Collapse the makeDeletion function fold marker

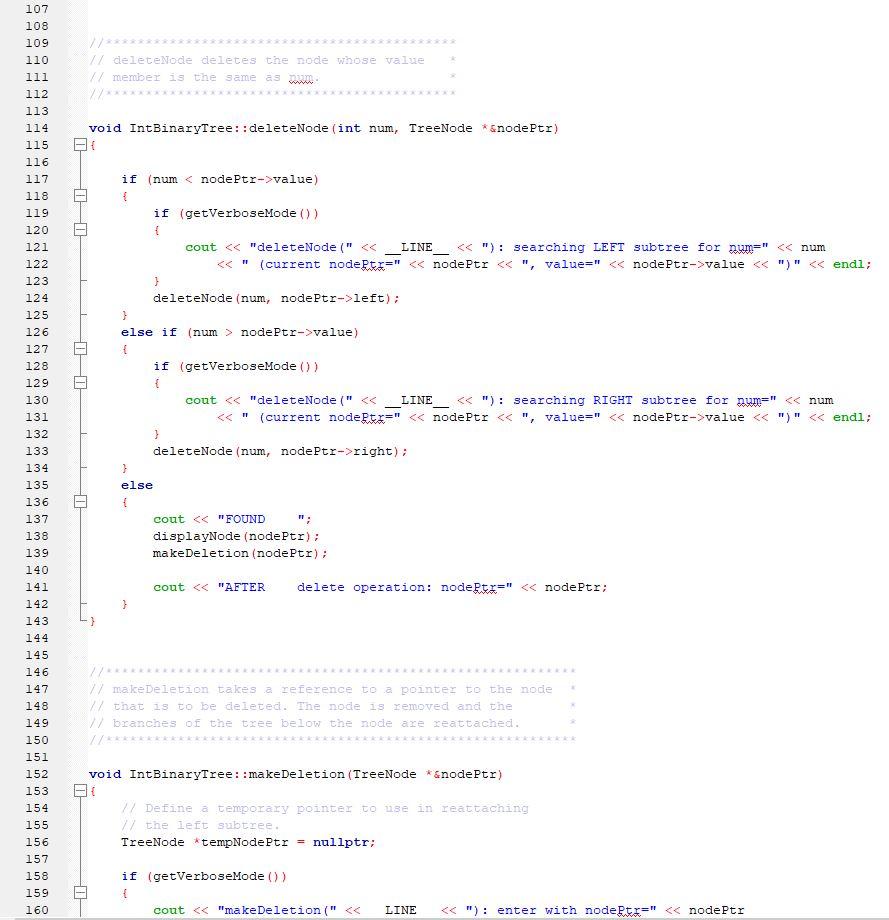(81, 791)
